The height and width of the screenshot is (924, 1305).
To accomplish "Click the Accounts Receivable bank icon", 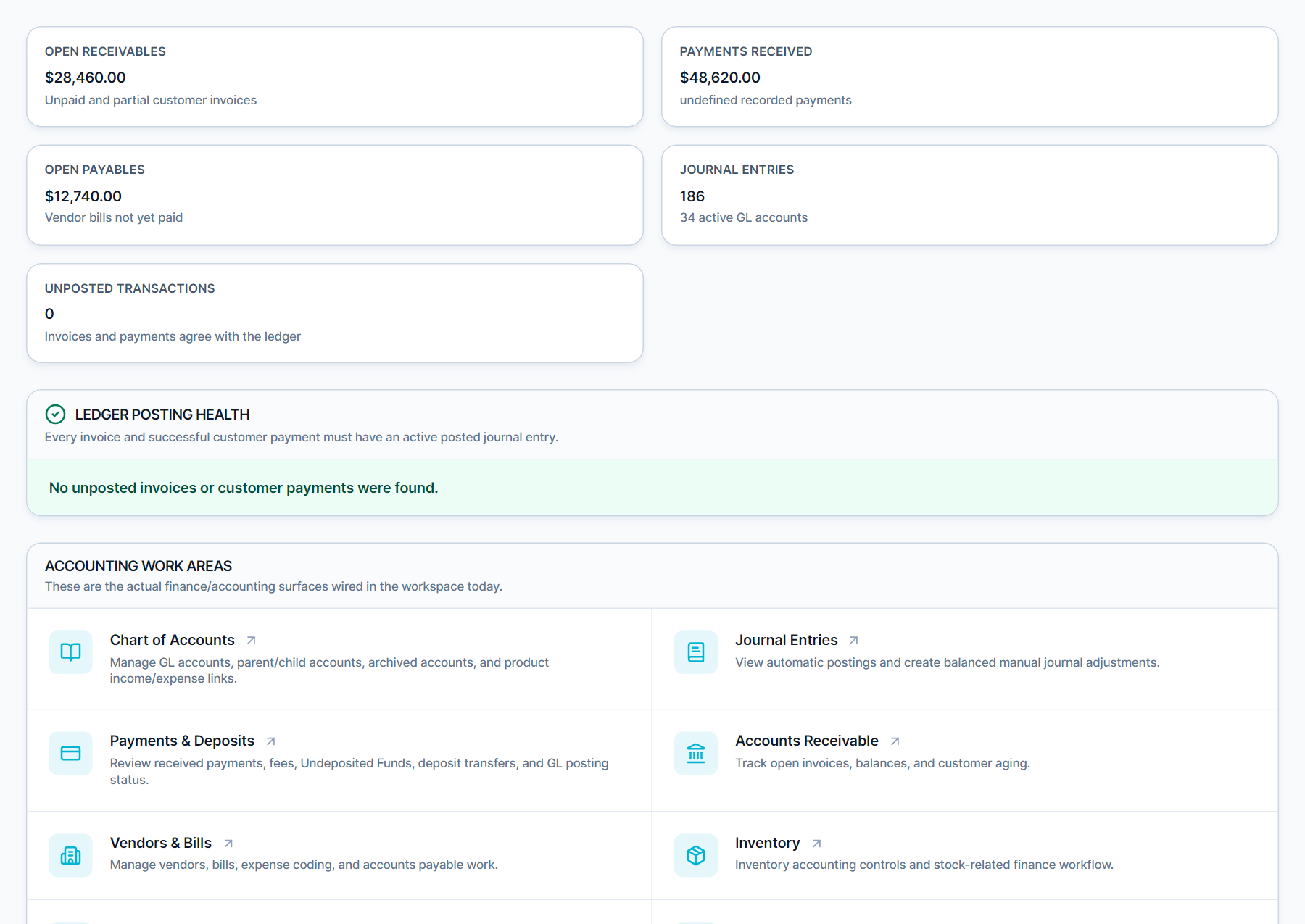I will (x=696, y=753).
